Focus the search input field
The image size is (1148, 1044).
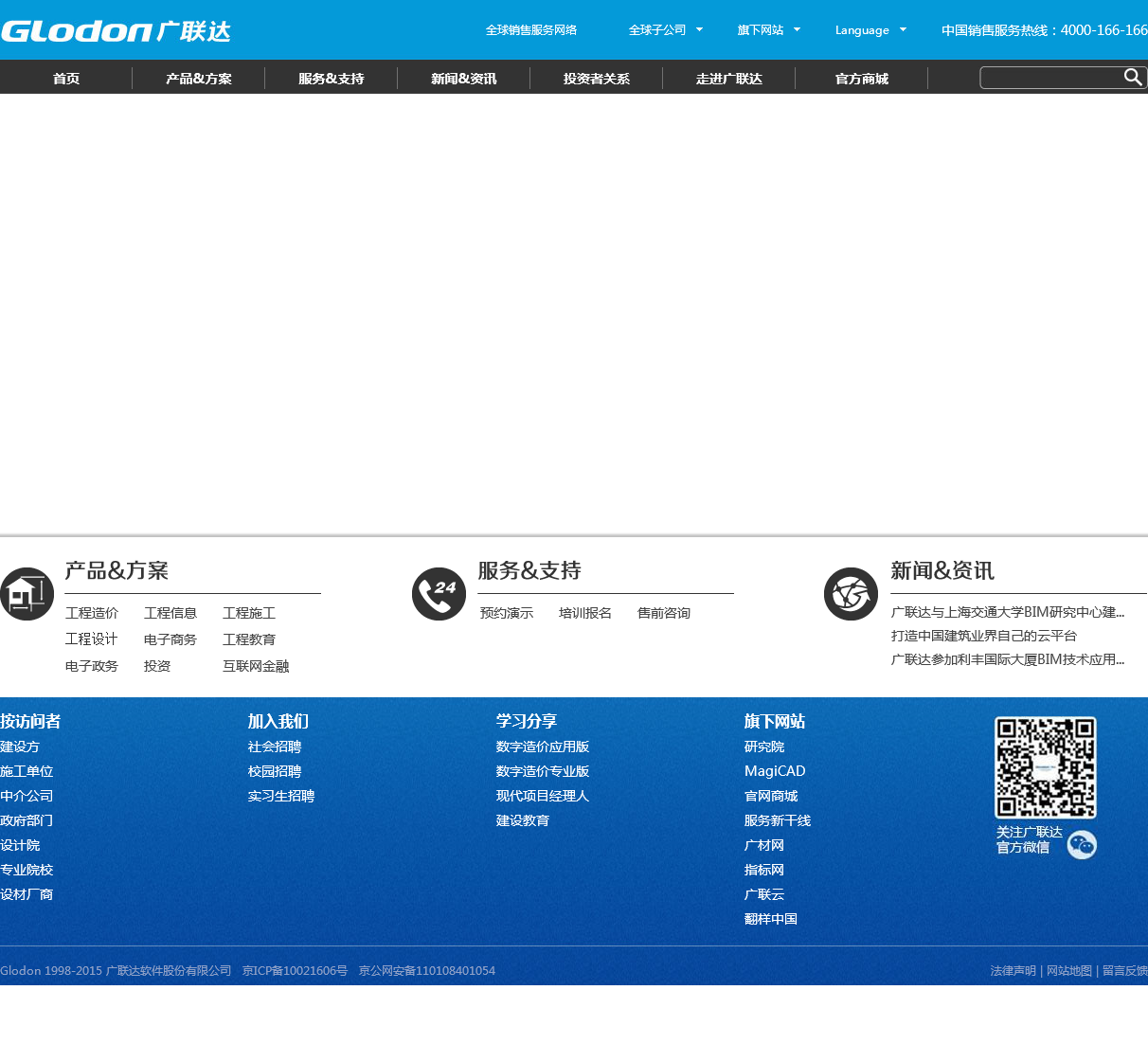1051,78
